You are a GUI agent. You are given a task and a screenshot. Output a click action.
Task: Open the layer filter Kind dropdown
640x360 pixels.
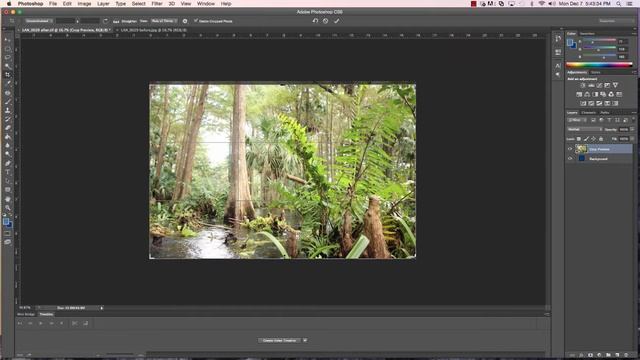(x=577, y=120)
